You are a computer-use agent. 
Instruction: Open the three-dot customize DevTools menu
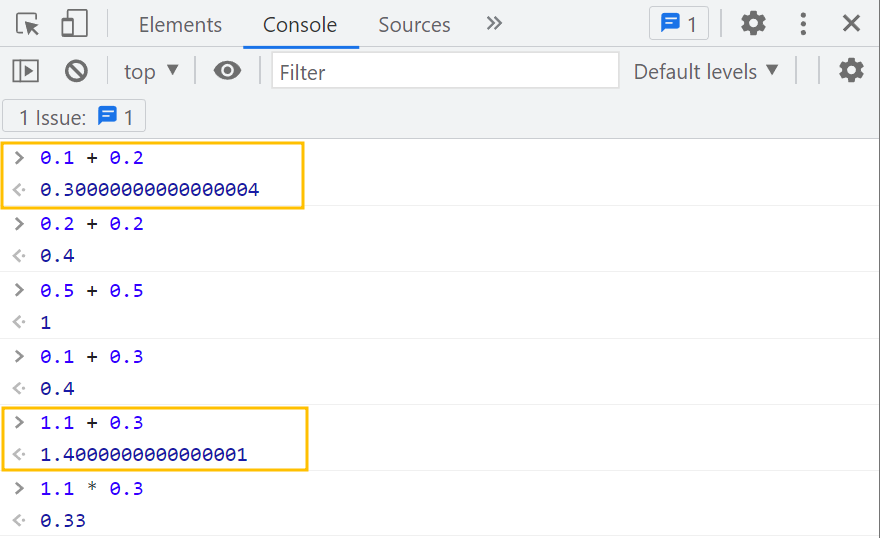click(x=803, y=24)
